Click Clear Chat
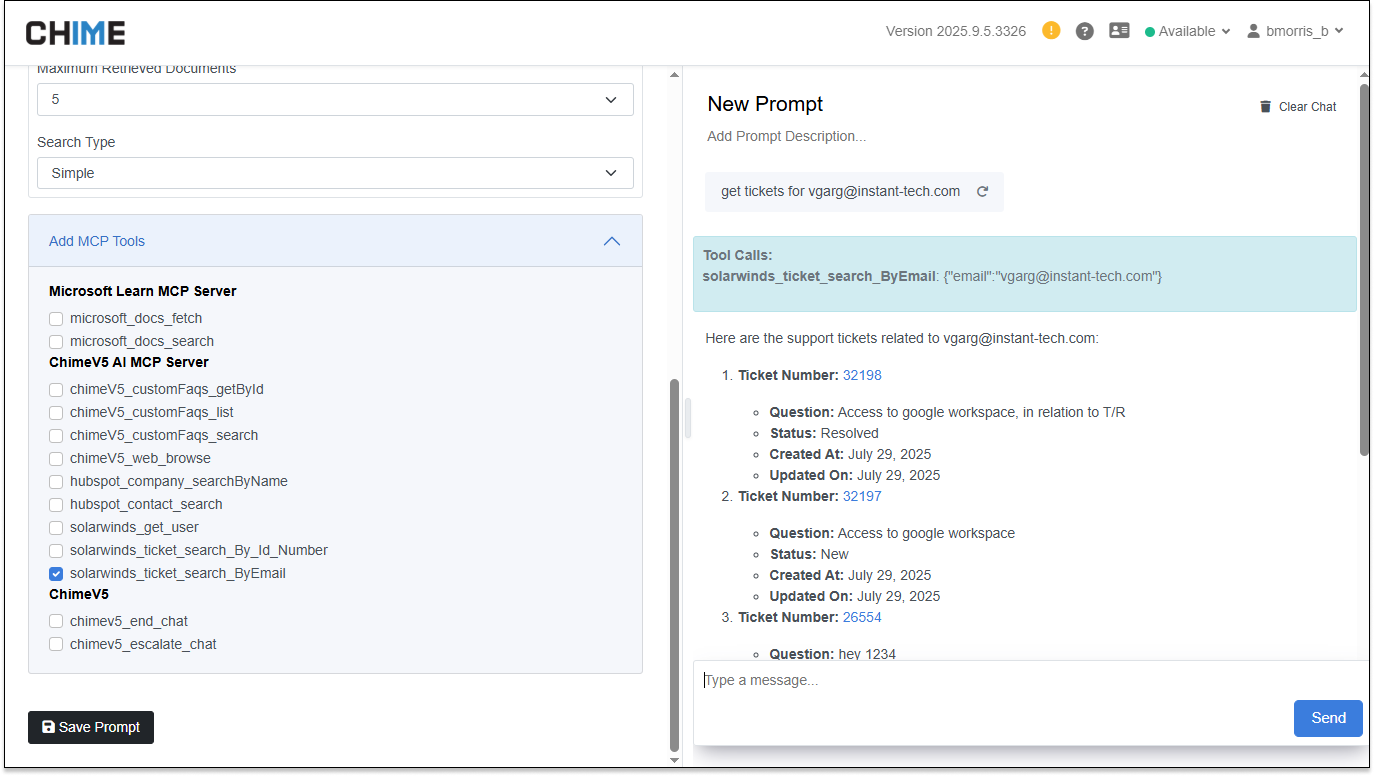 pyautogui.click(x=1297, y=106)
